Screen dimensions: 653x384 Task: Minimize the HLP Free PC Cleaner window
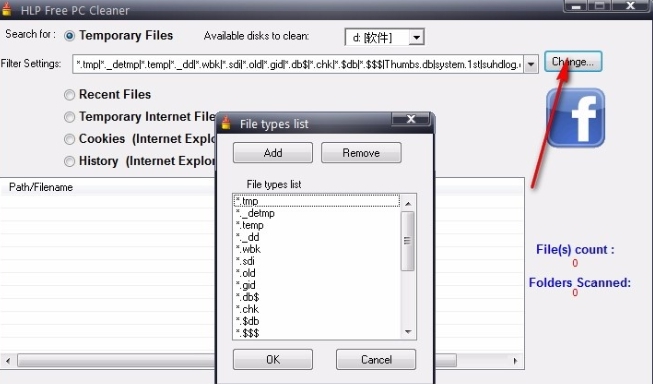(576, 6)
